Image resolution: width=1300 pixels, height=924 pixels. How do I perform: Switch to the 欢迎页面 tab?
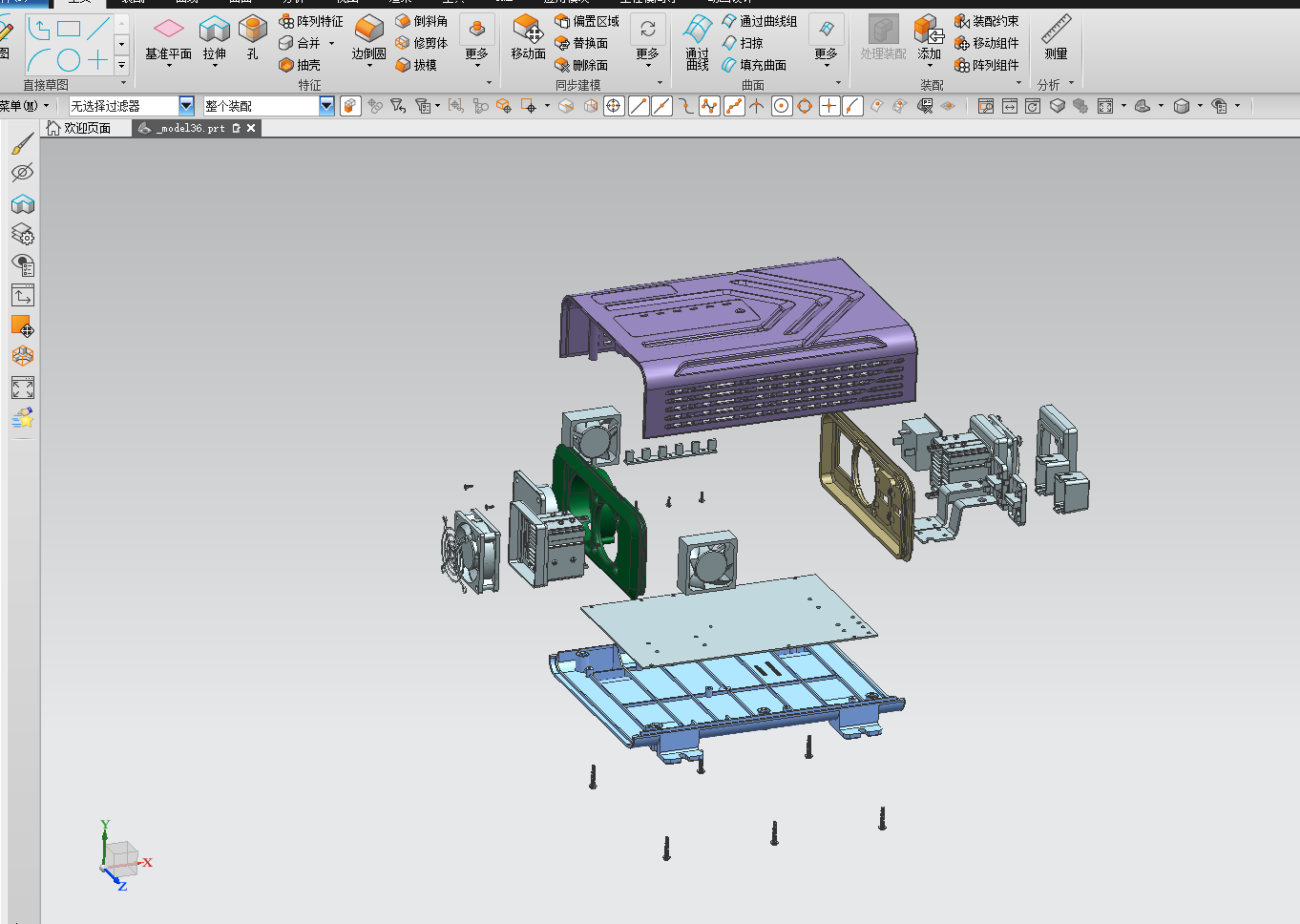[85, 127]
